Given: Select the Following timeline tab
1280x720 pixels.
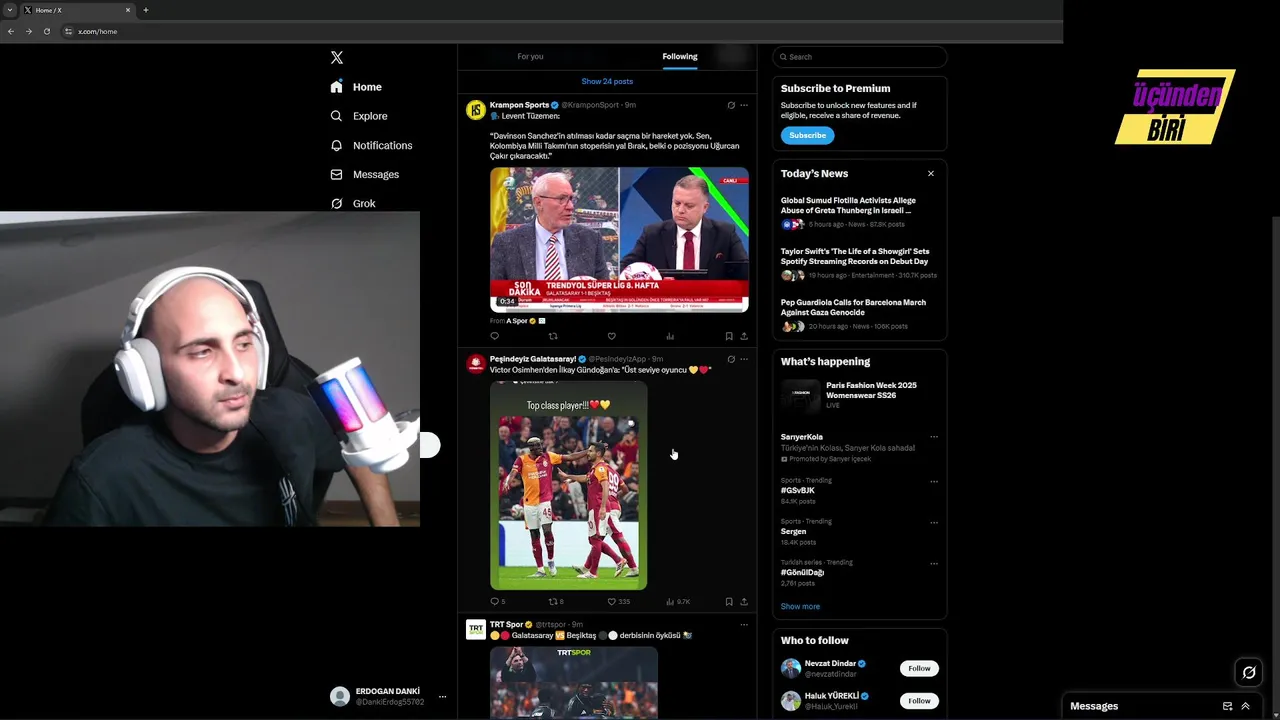Looking at the screenshot, I should pyautogui.click(x=680, y=57).
